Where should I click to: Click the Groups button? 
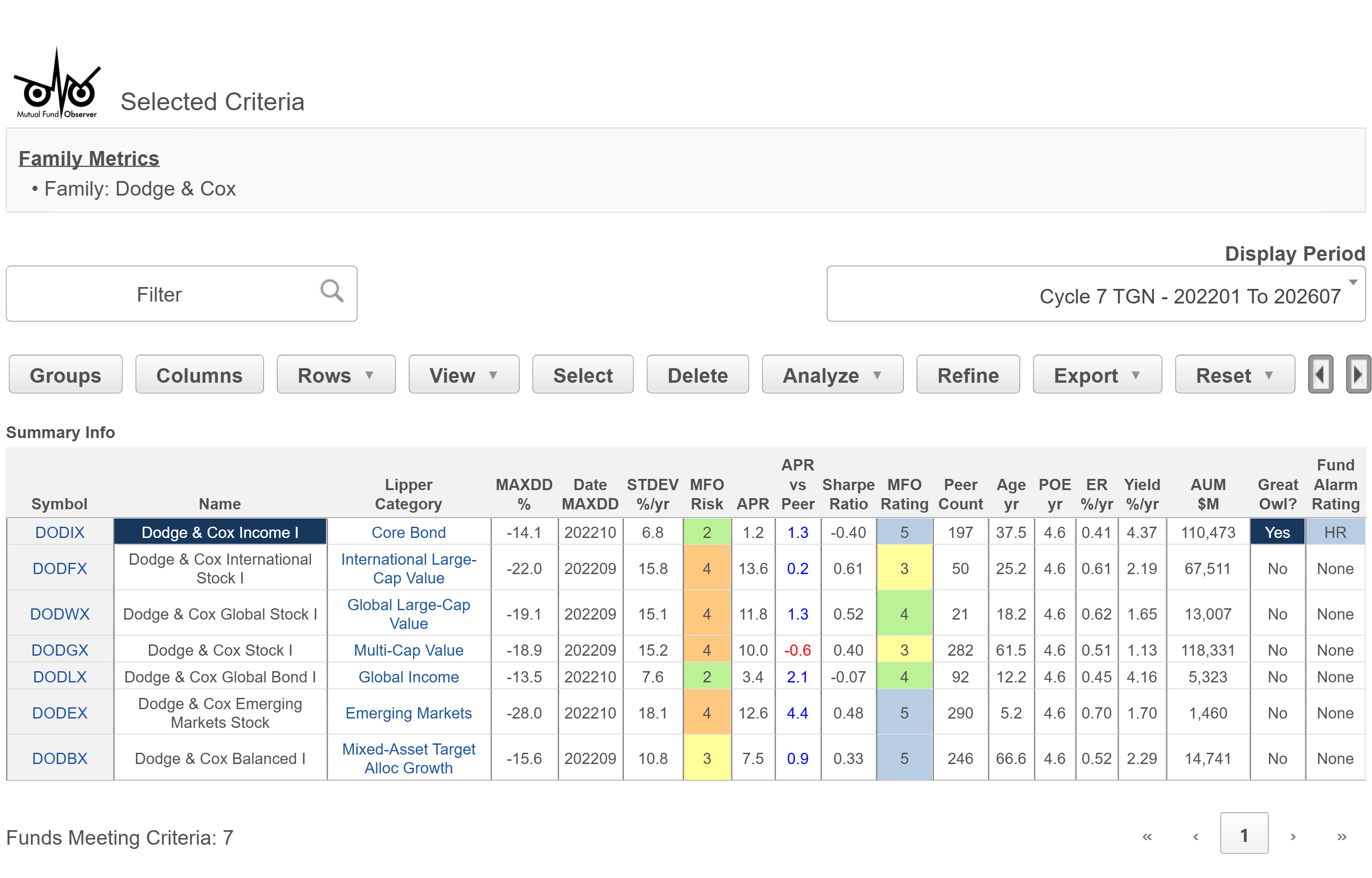click(x=66, y=375)
